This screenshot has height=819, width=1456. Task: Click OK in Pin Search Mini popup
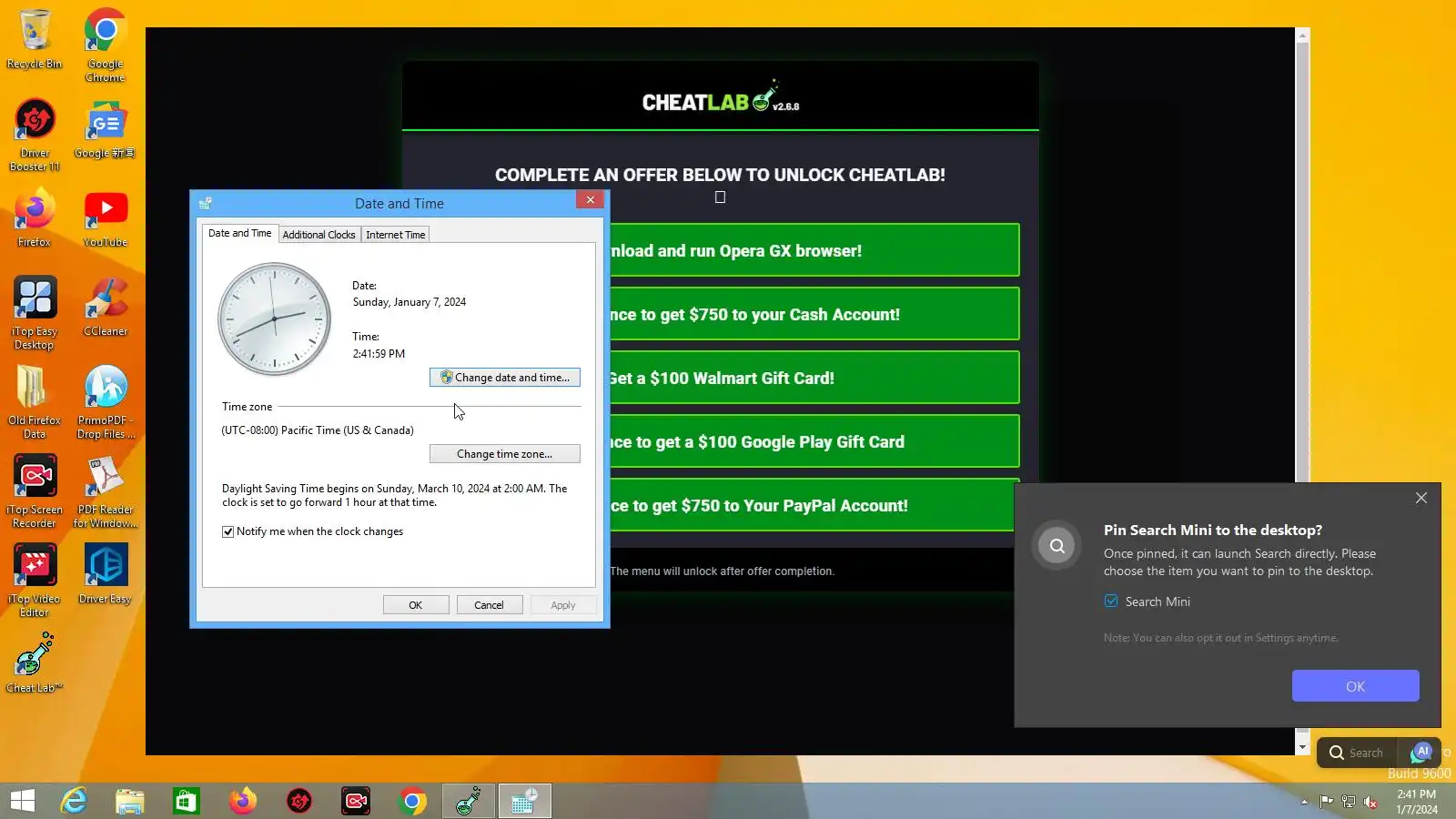1355,686
